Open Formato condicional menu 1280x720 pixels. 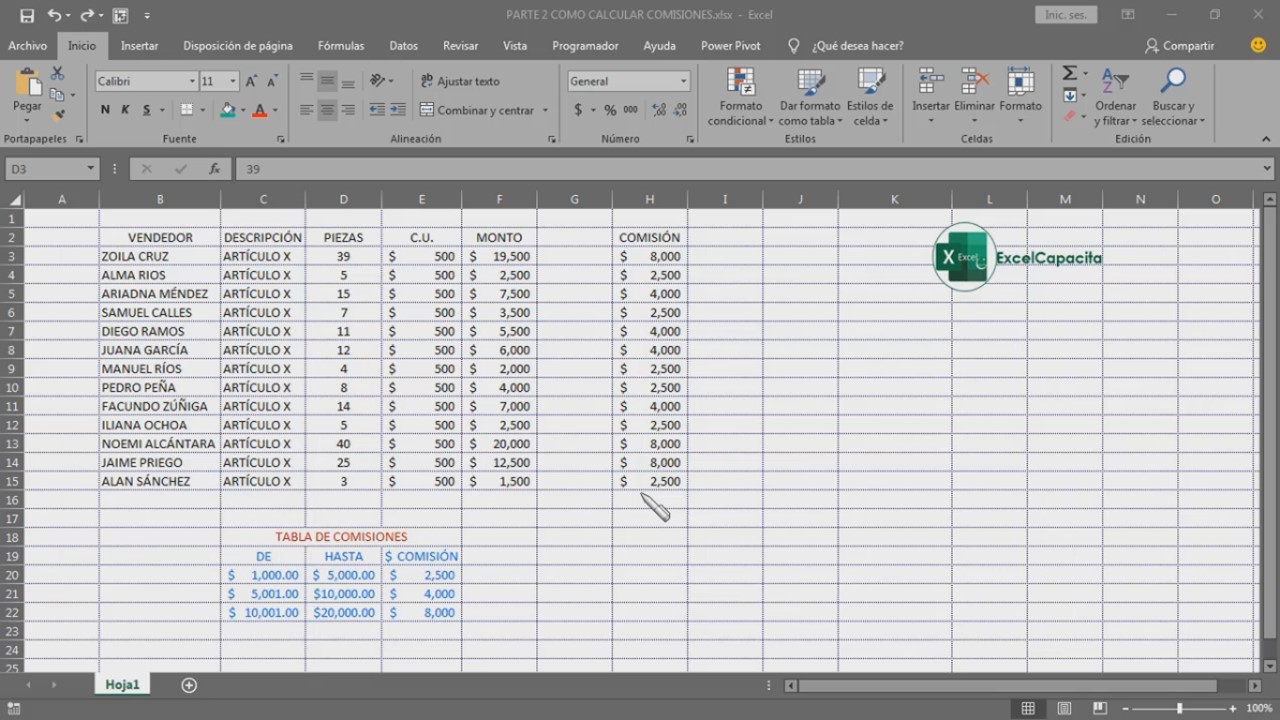click(741, 97)
